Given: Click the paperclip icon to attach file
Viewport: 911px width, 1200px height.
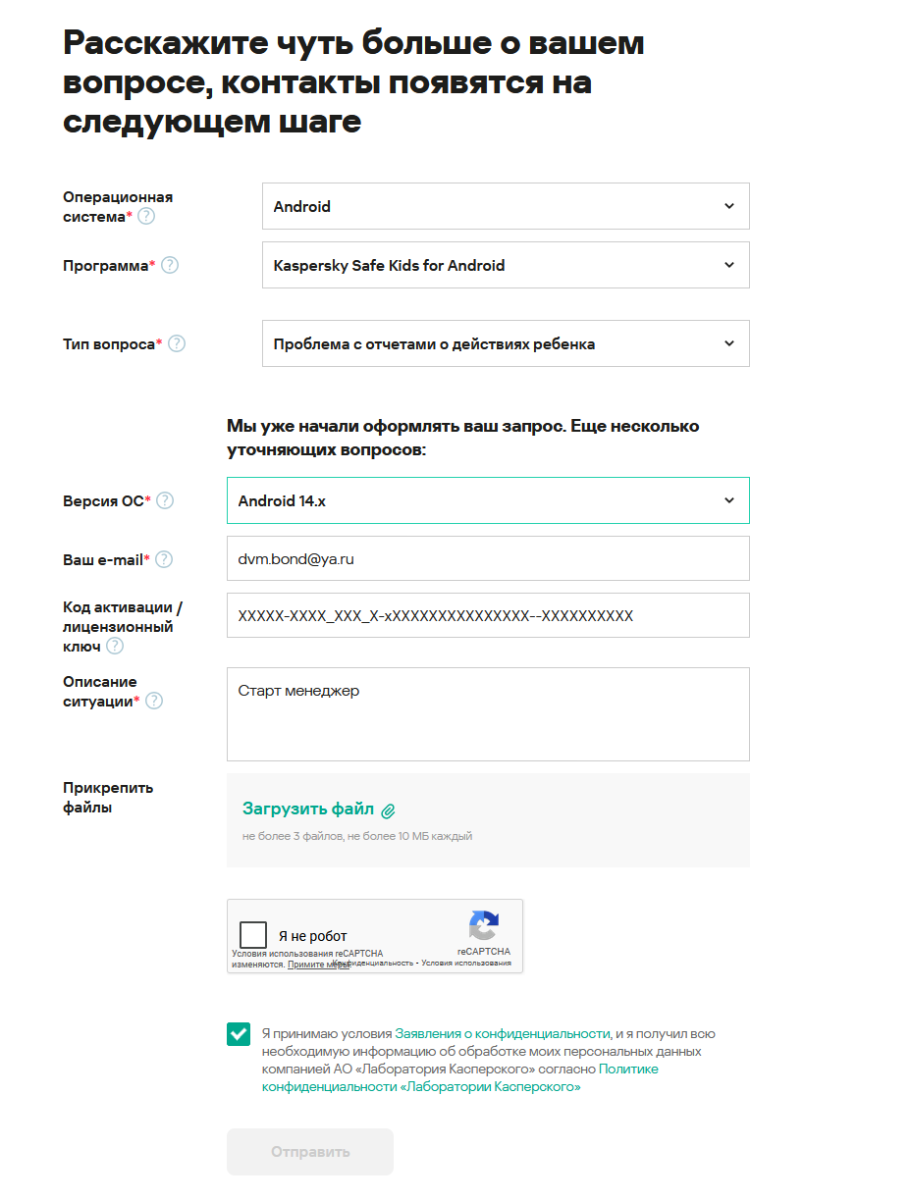Looking at the screenshot, I should pyautogui.click(x=388, y=810).
